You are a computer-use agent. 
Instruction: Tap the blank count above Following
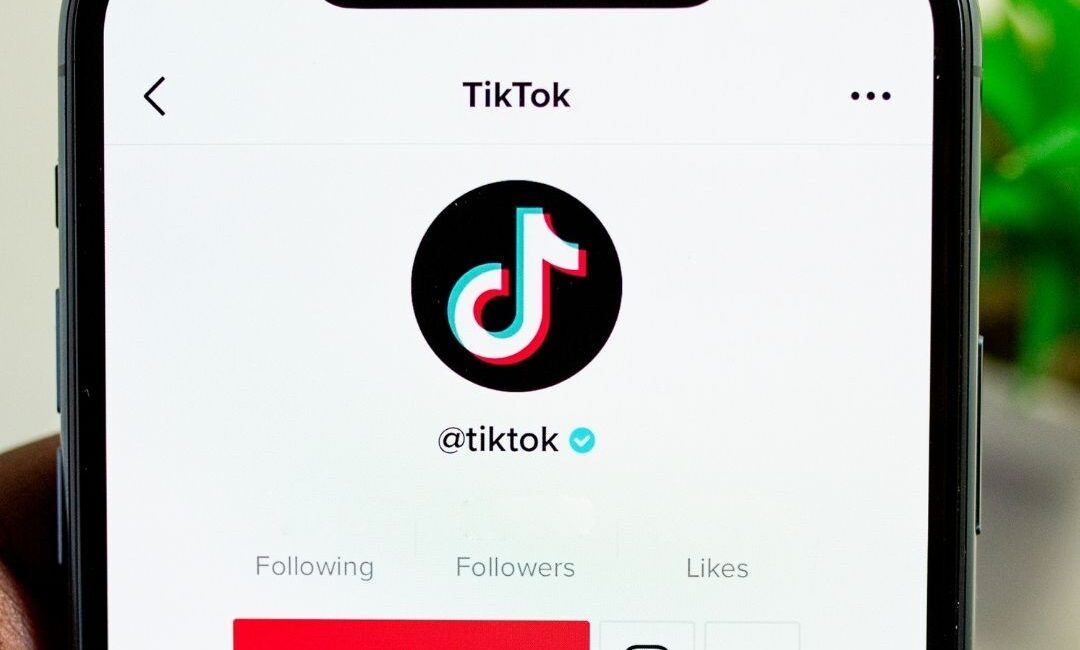point(315,529)
